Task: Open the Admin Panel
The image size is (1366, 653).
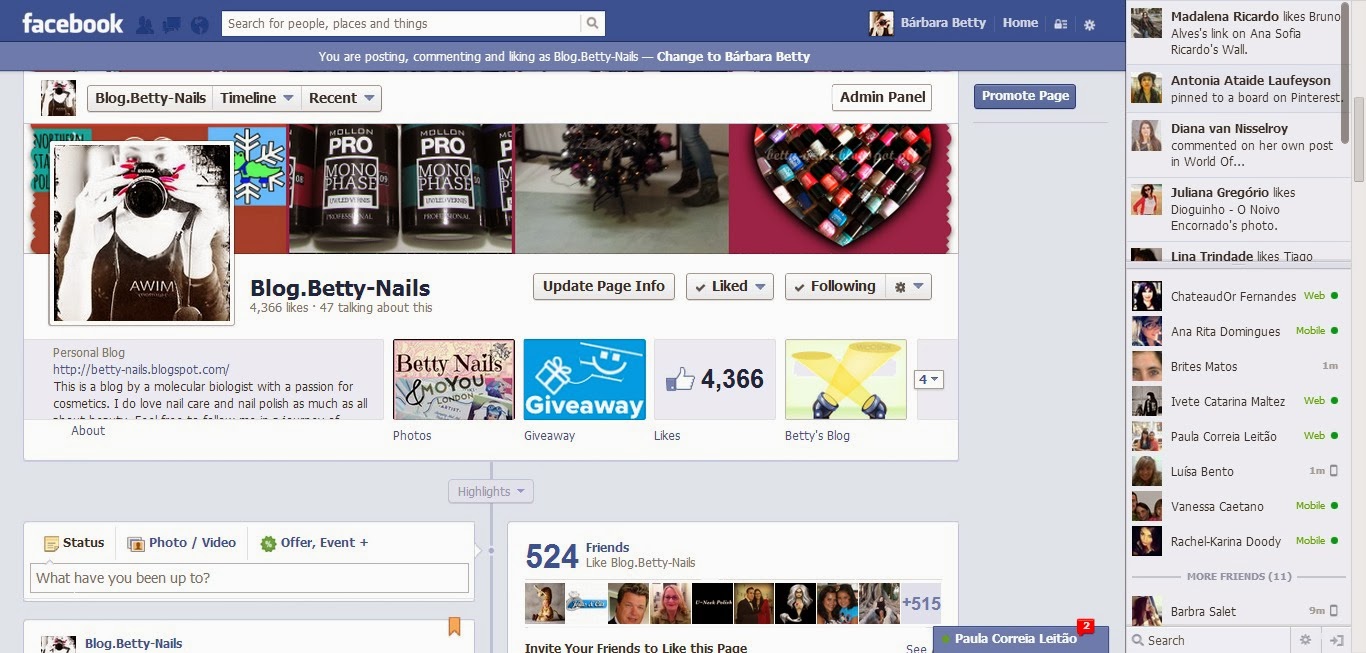Action: coord(882,97)
